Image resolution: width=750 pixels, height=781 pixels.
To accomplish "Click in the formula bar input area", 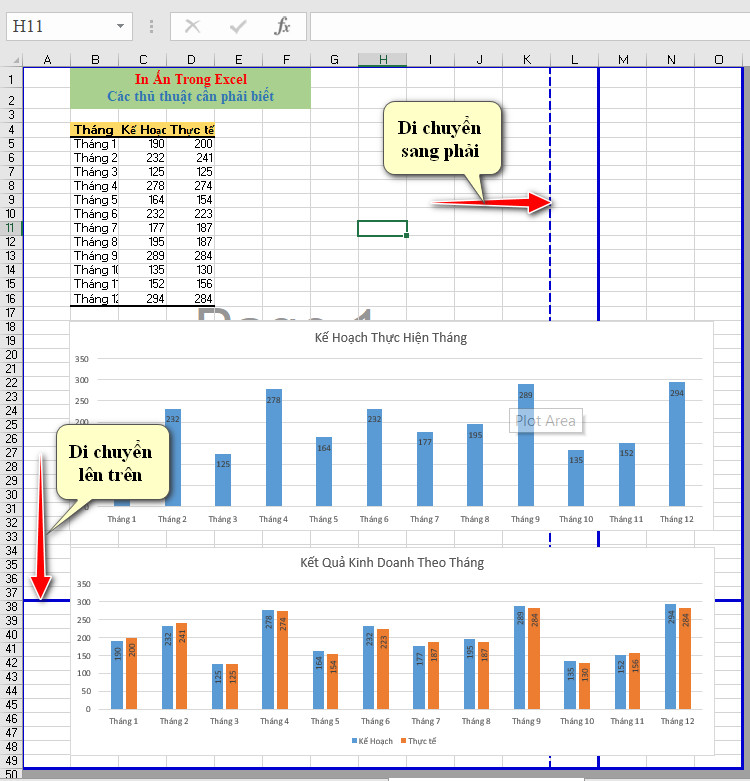I will click(530, 26).
